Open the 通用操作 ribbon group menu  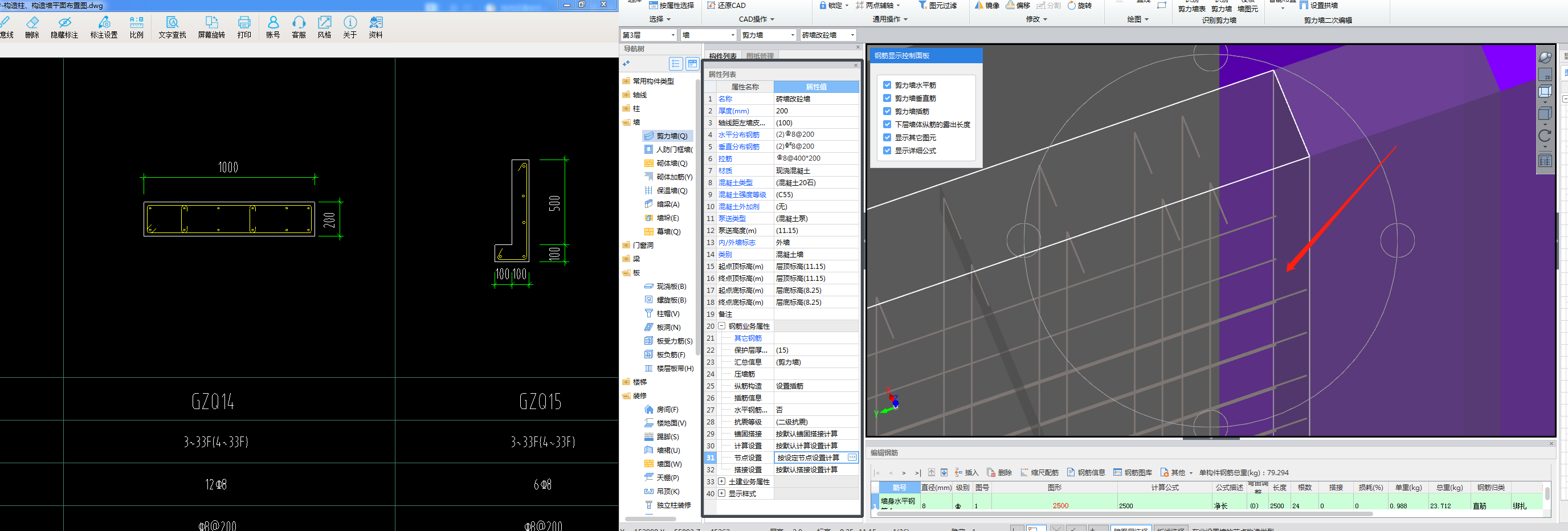890,19
